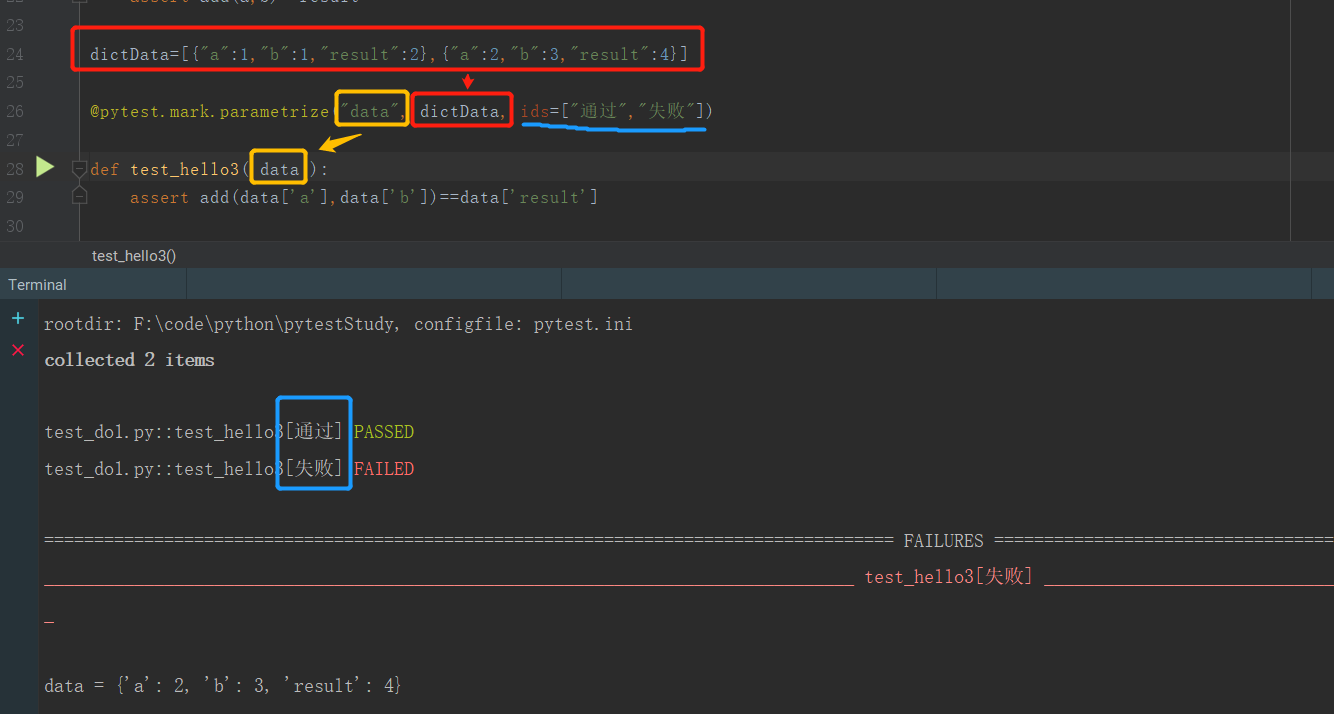Click the @pytest.mark.parametrize decorator text
The width and height of the screenshot is (1334, 714).
tap(209, 111)
